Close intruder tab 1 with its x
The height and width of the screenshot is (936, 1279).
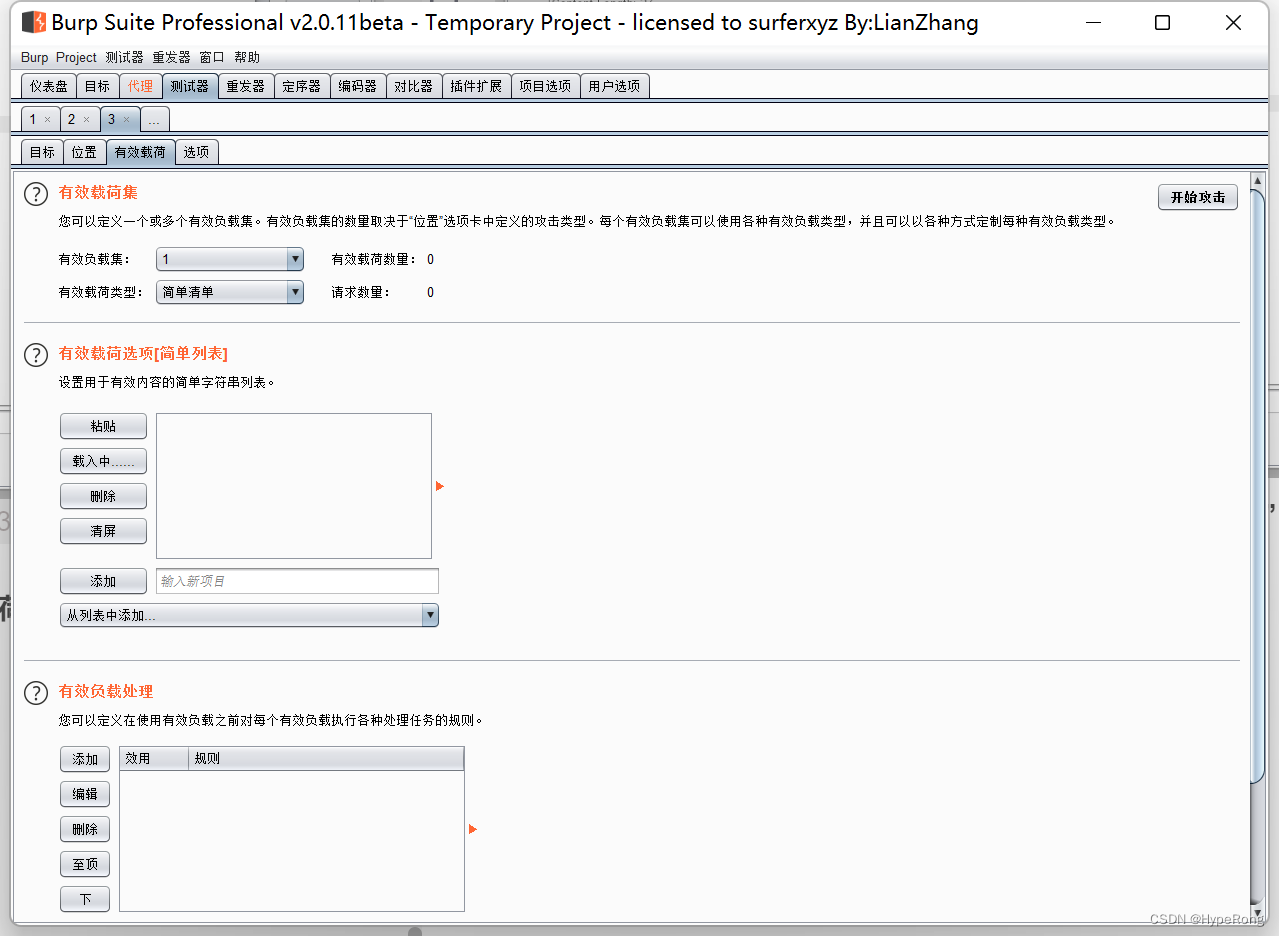tap(47, 120)
